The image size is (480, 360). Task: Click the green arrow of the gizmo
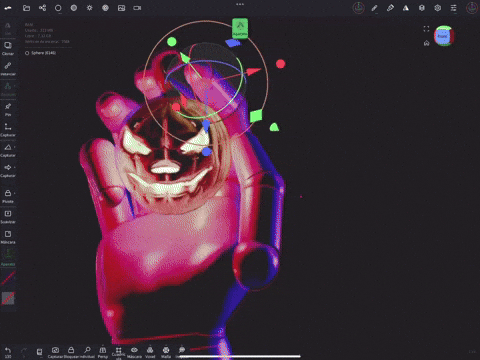click(x=185, y=57)
